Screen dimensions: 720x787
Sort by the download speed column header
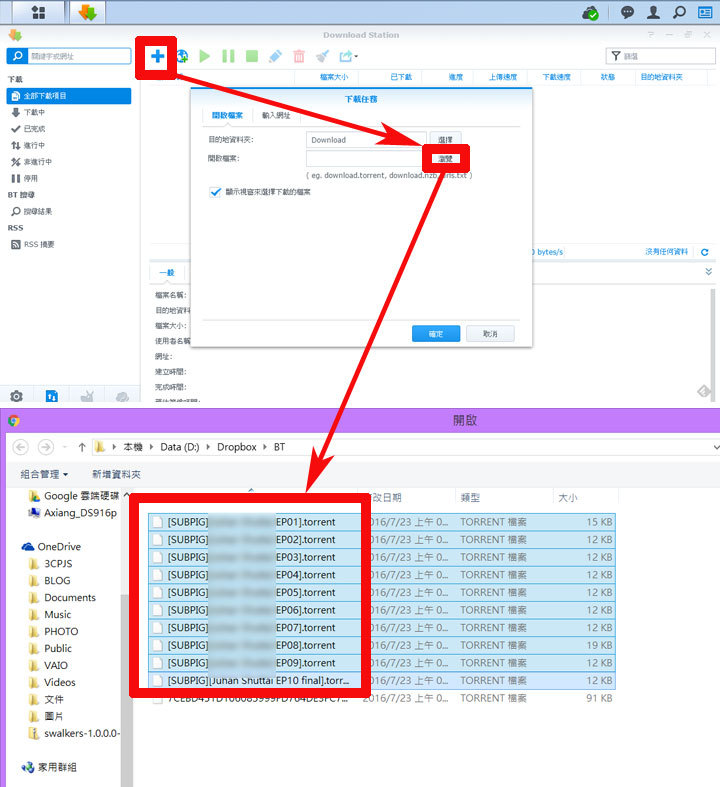(556, 77)
